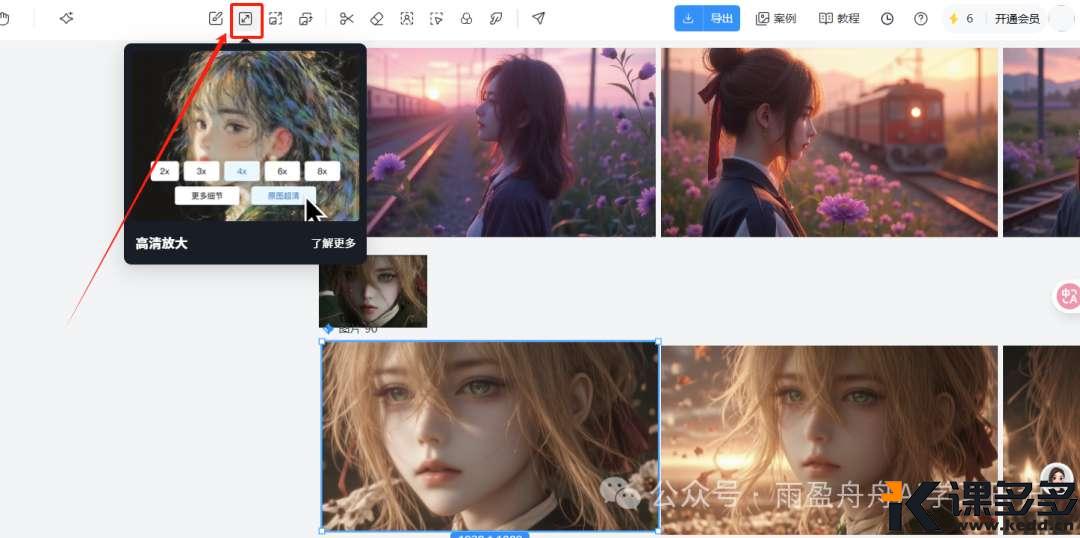Choose the 8x upscale option
Viewport: 1080px width, 538px height.
pos(322,171)
